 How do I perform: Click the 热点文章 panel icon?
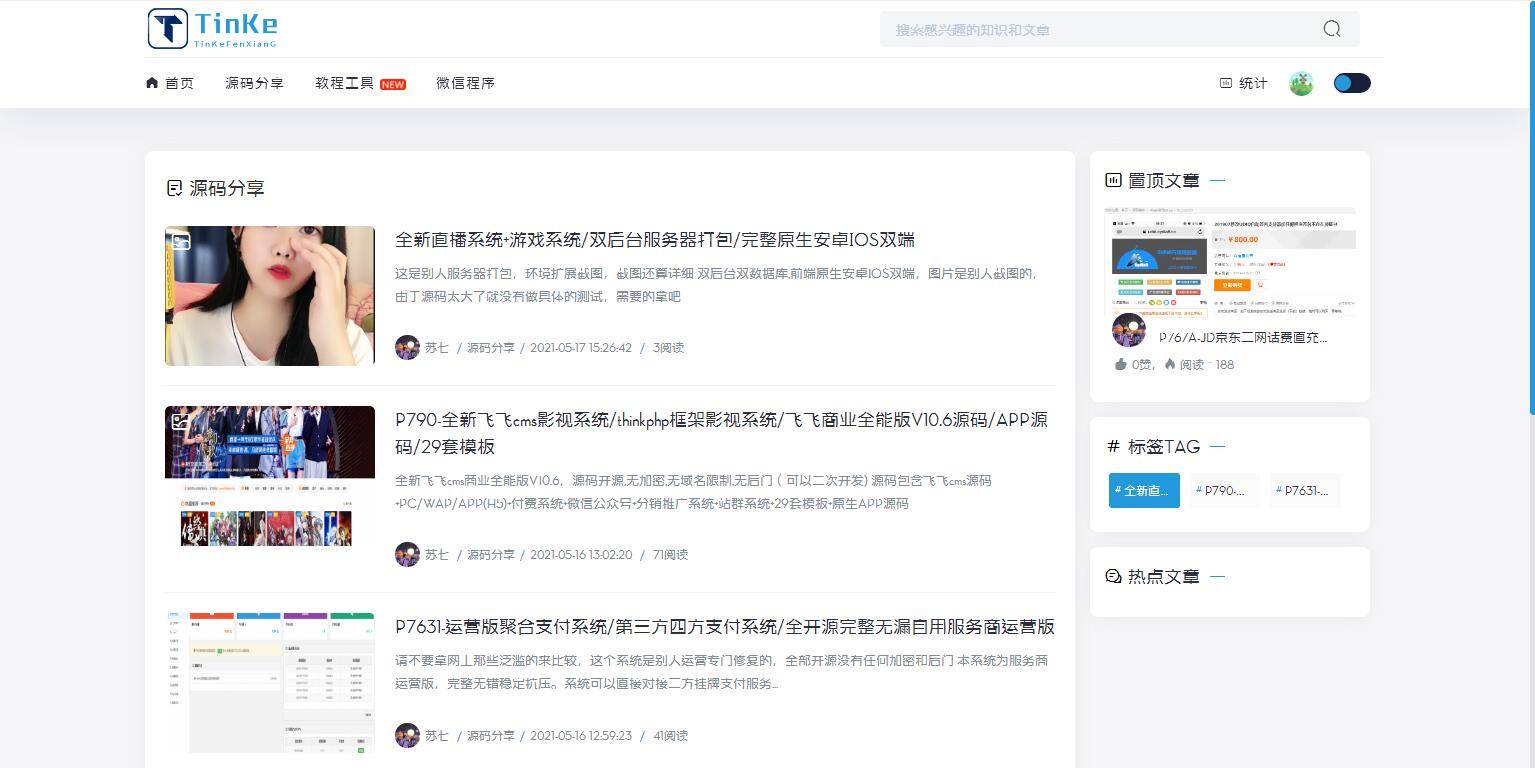tap(1112, 576)
